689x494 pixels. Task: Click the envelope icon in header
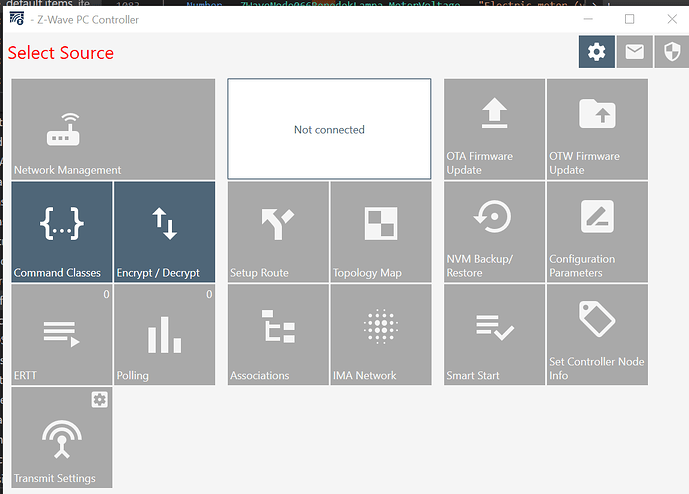[x=634, y=52]
